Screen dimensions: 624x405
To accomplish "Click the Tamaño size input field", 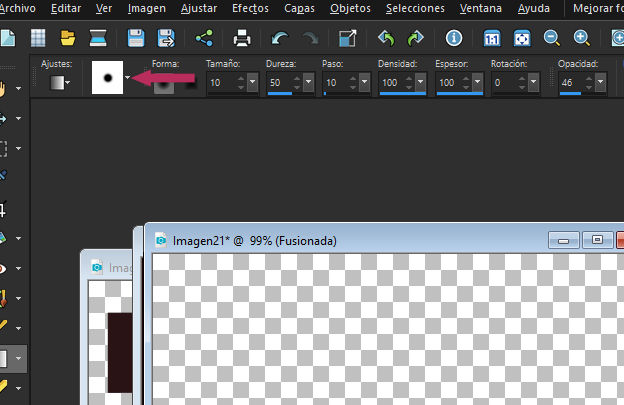I will tap(222, 83).
